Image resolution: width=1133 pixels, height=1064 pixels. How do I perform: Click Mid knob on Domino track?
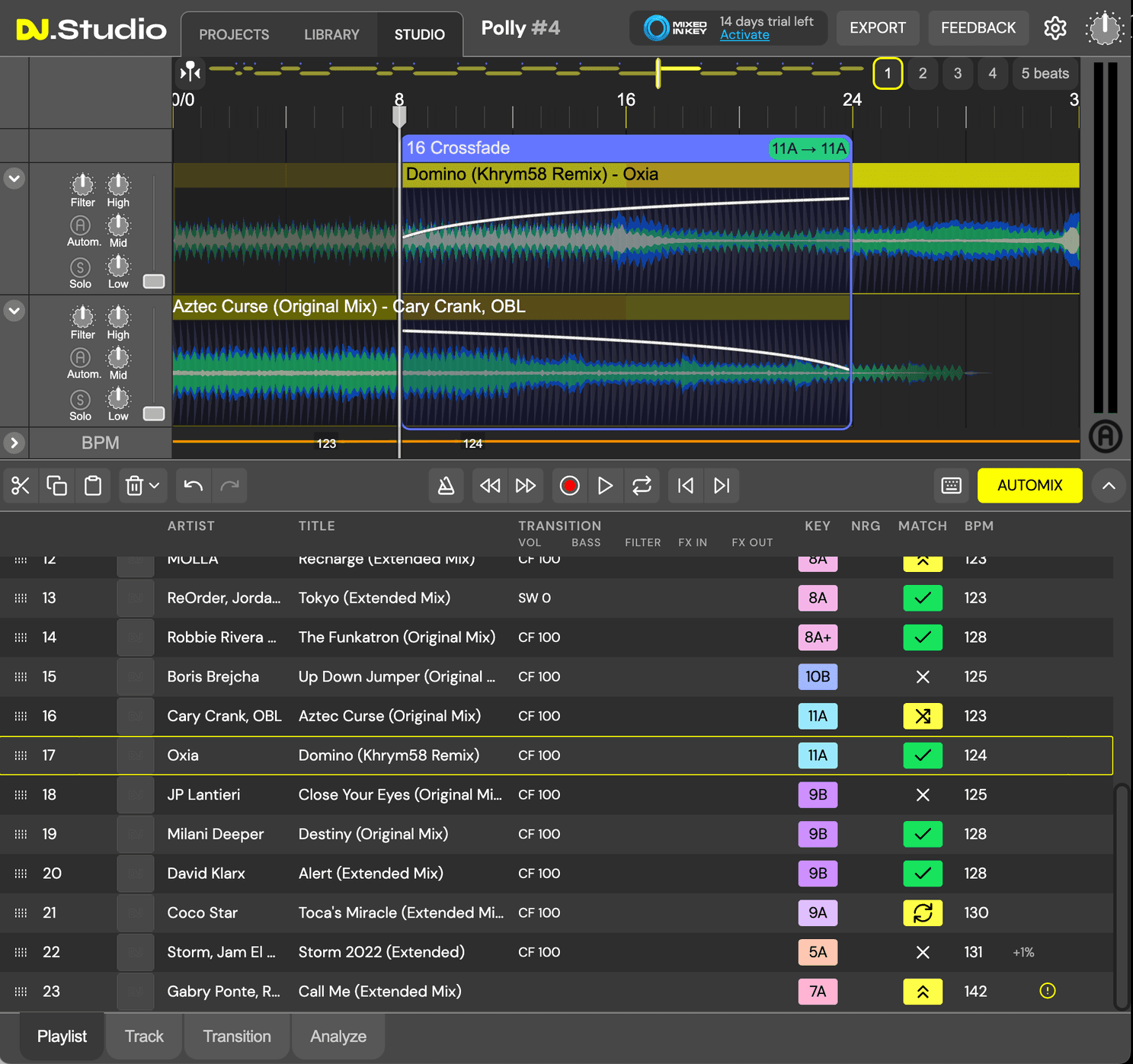click(x=118, y=225)
